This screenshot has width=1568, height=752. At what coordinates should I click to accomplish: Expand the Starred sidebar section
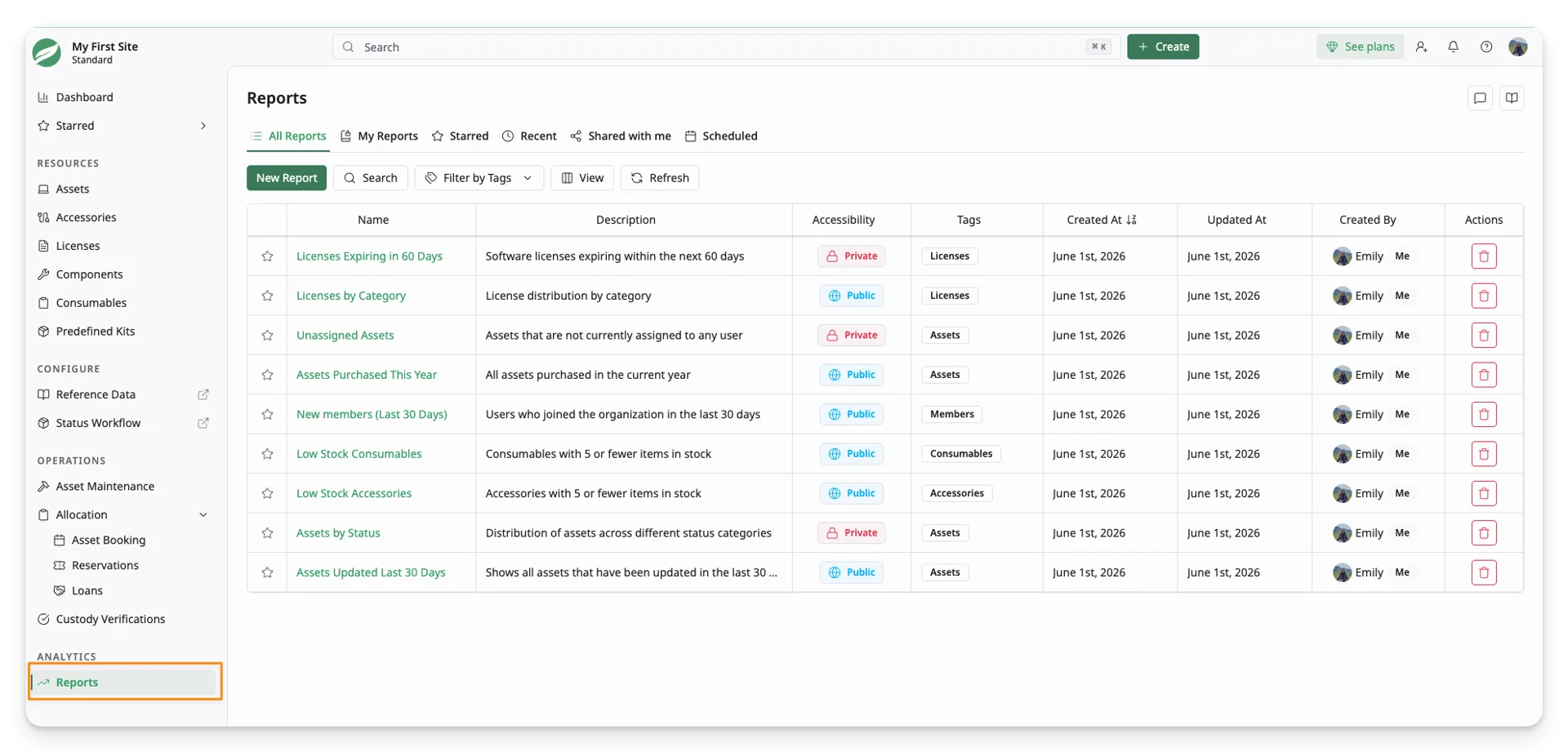tap(203, 126)
